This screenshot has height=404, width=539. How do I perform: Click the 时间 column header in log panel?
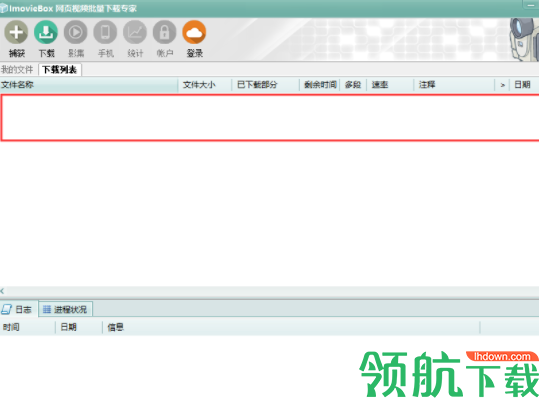[28, 327]
